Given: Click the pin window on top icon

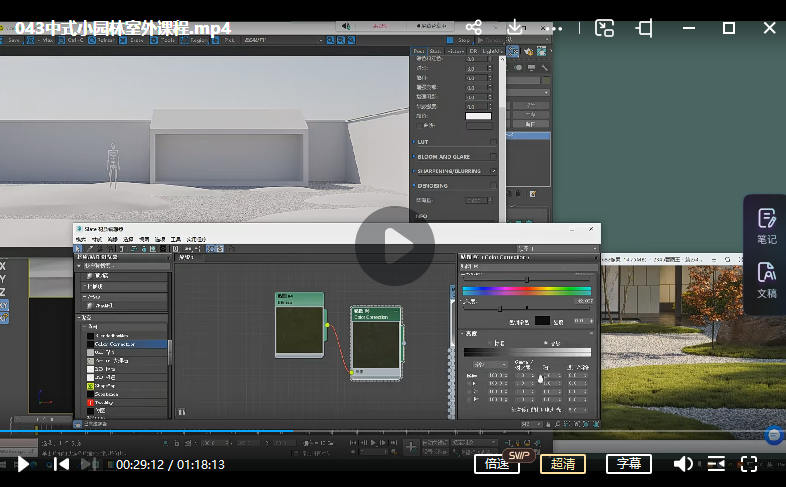Looking at the screenshot, I should (x=646, y=28).
